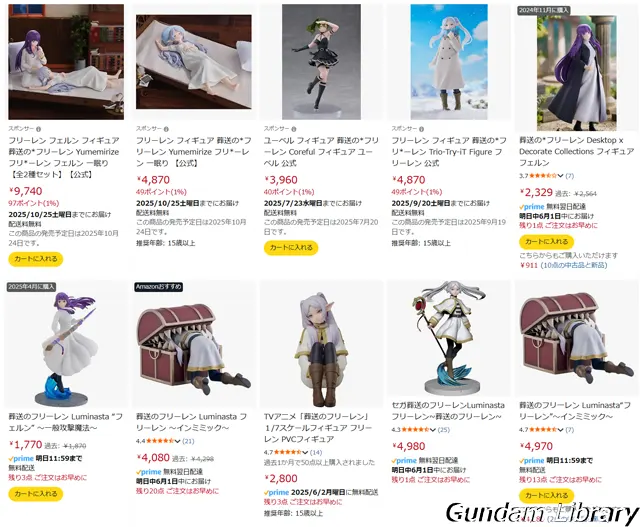
Task: Open Ubel black dress figure thumbnail
Action: click(321, 62)
